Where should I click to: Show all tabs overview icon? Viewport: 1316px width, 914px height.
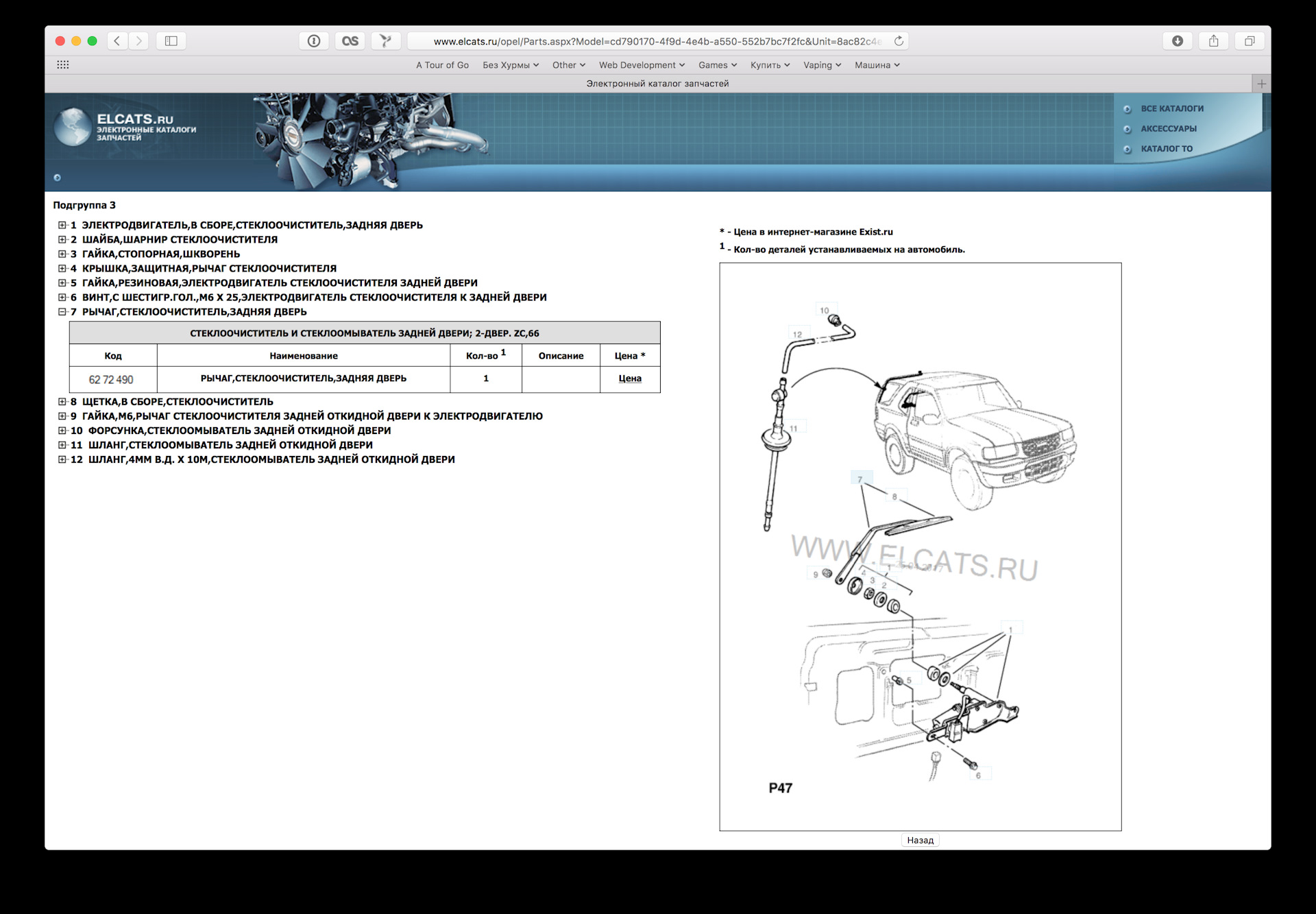coord(1250,41)
